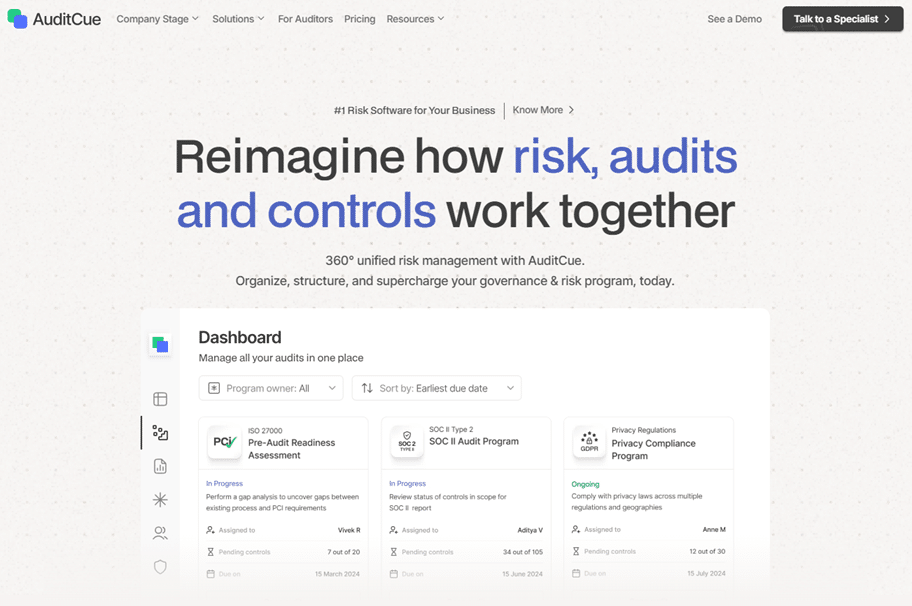
Task: Expand the Resources menu
Action: [x=415, y=19]
